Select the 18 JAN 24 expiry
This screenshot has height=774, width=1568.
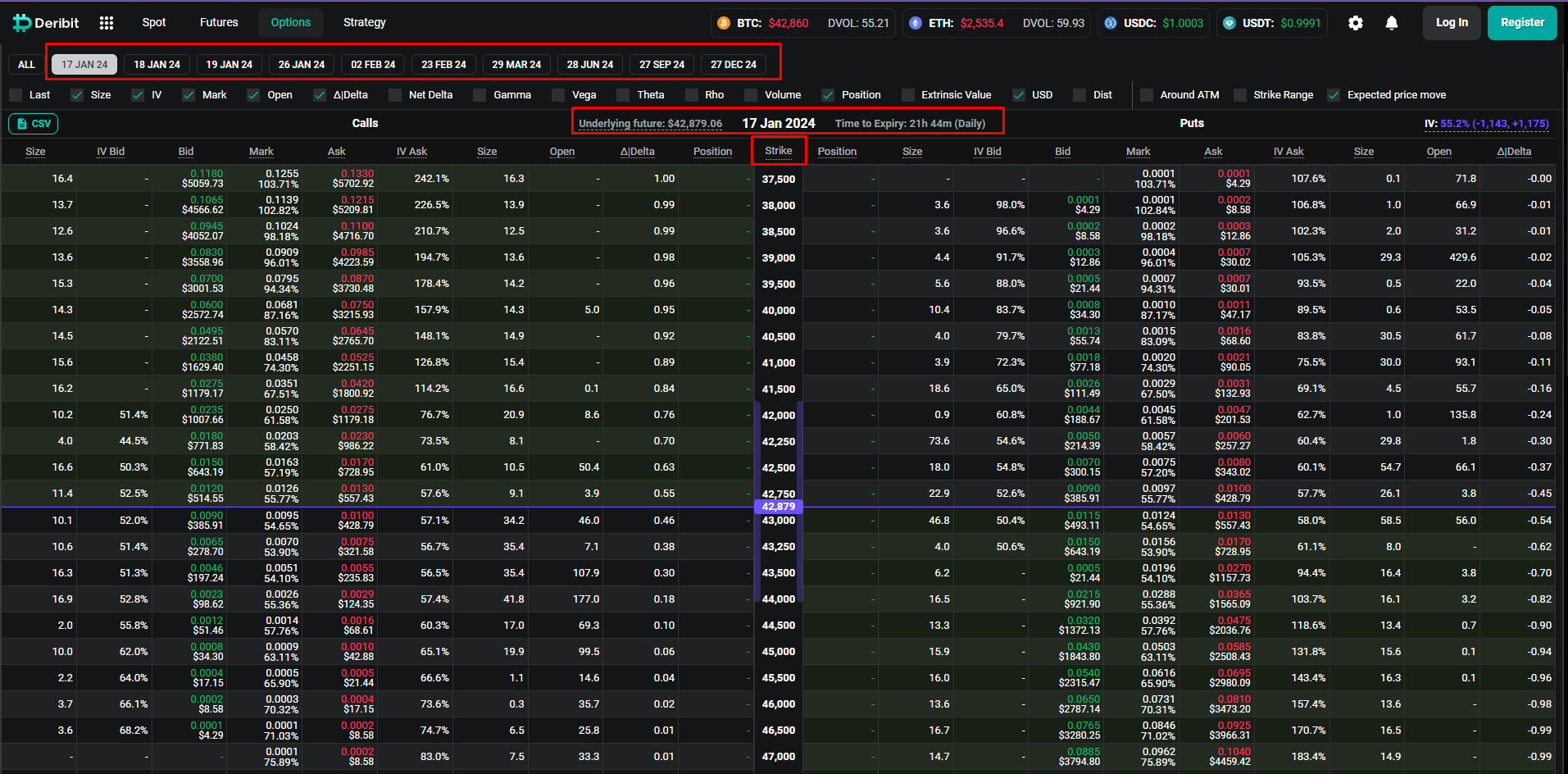coord(157,65)
